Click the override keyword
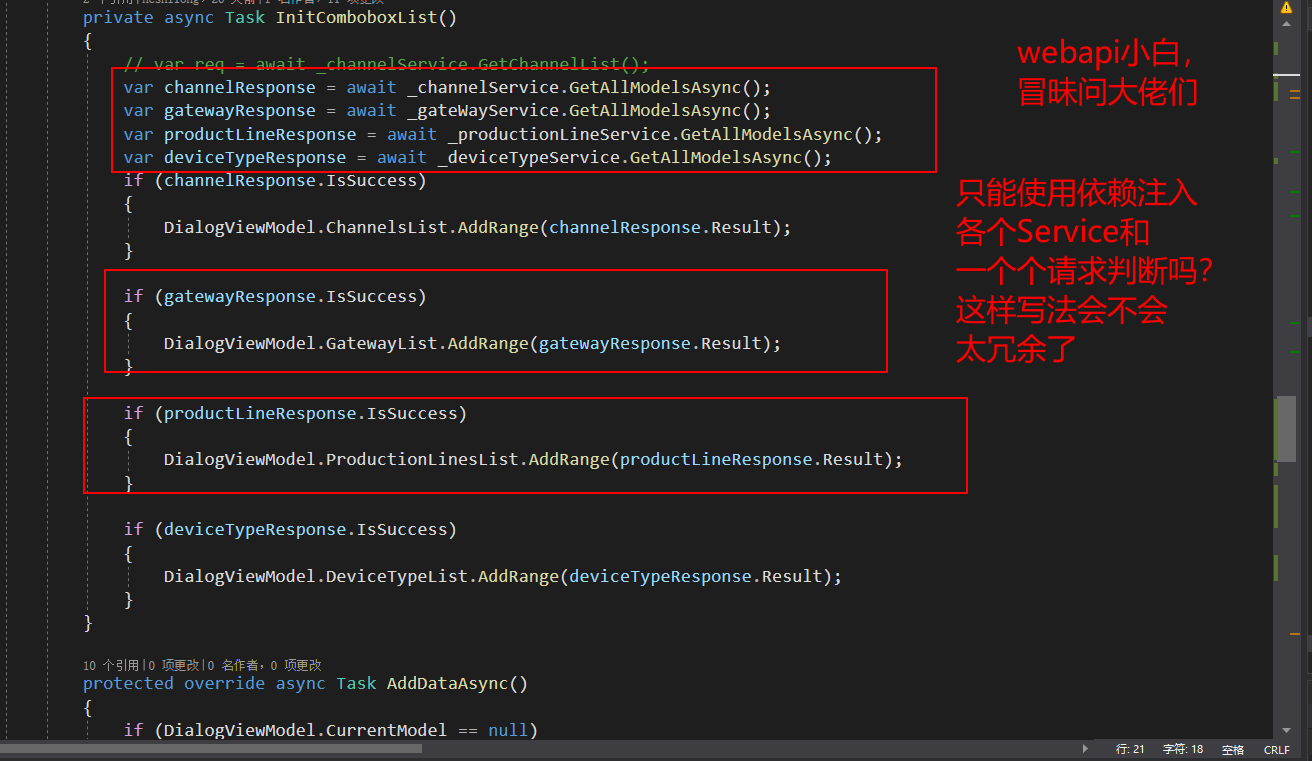Screen dimensions: 1312x761 (224, 684)
